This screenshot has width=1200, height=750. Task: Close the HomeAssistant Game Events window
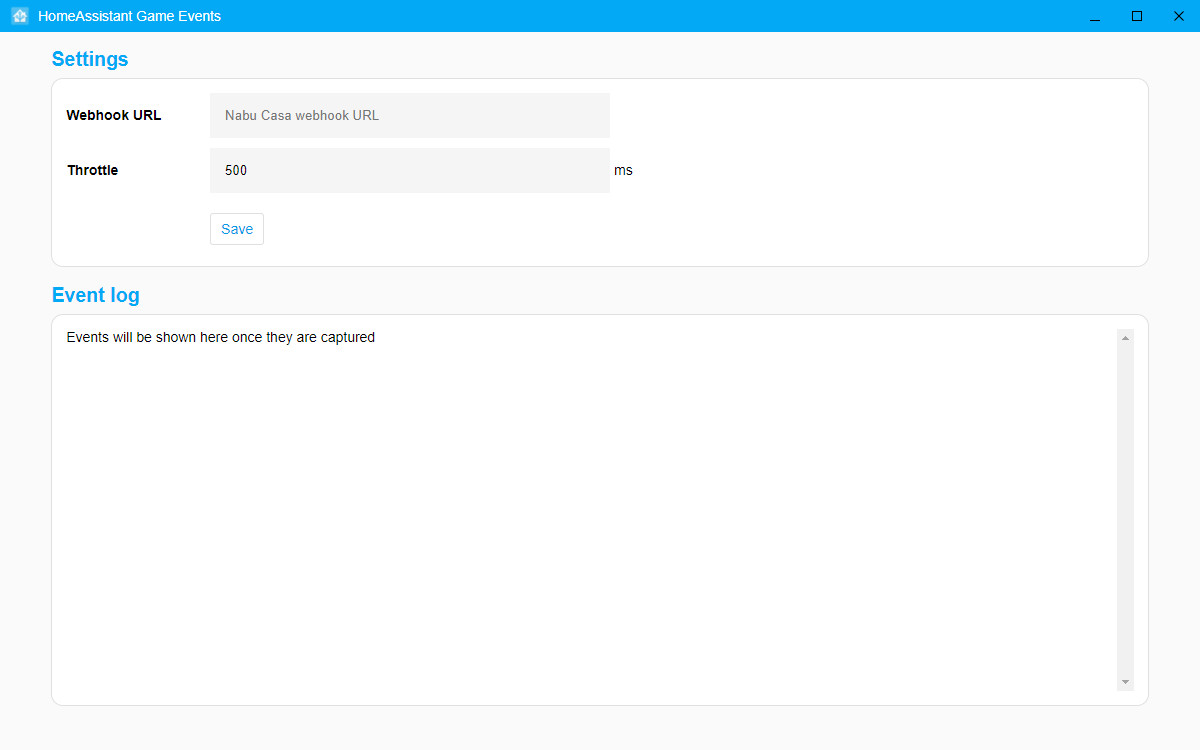(1178, 16)
